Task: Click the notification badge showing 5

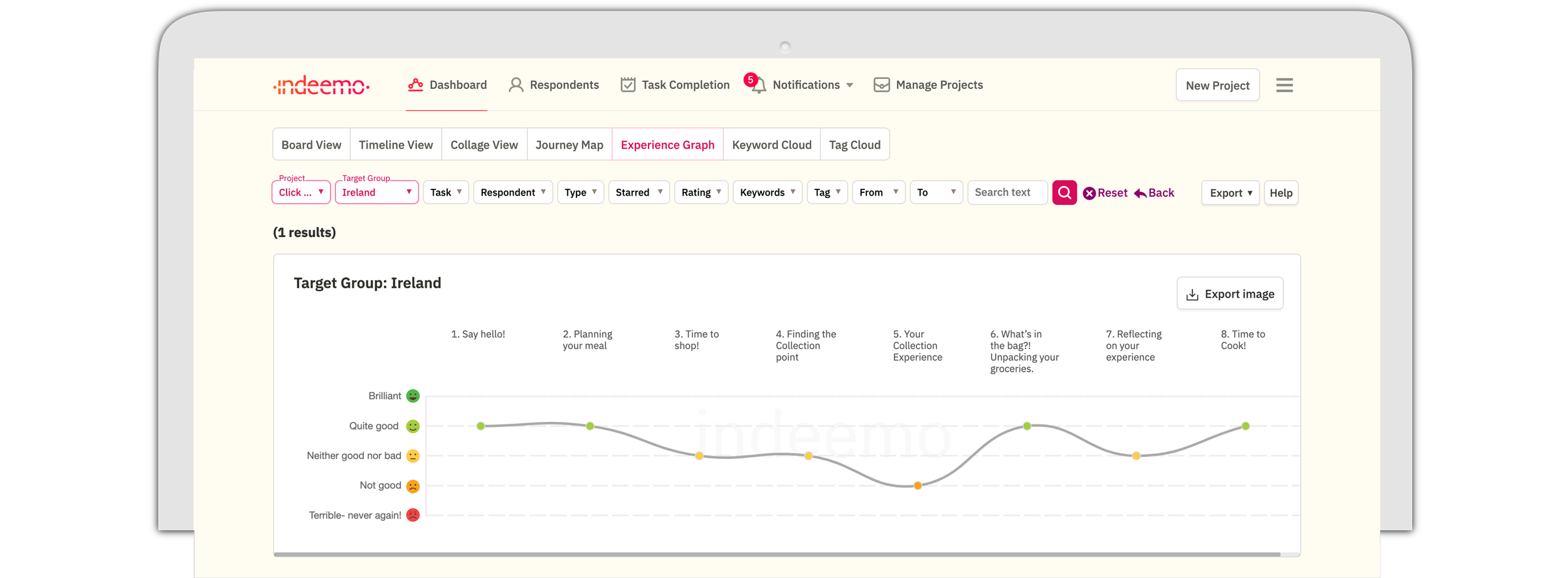Action: point(750,79)
